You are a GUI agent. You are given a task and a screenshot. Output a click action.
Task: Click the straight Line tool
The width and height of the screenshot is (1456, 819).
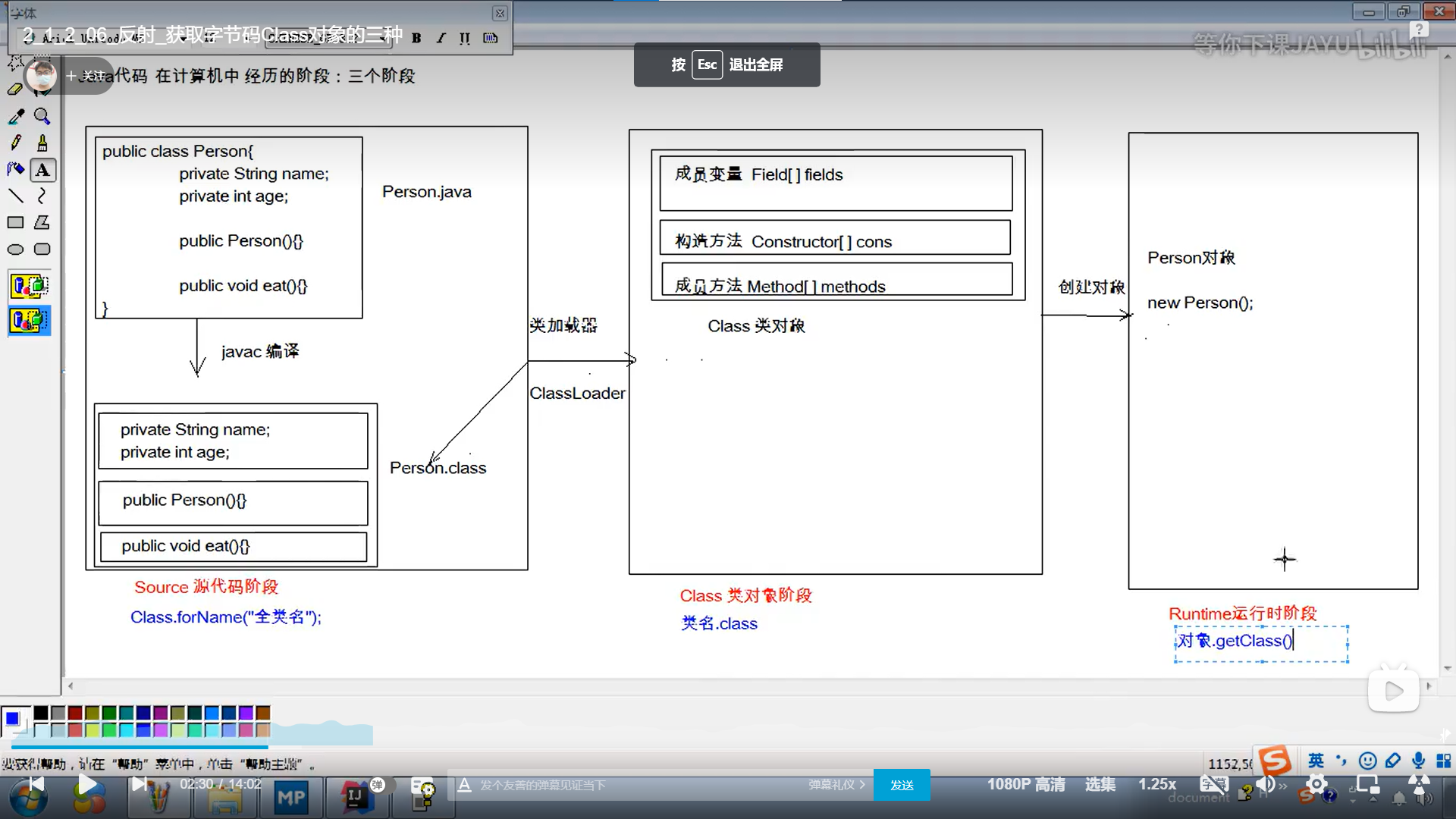pos(16,196)
